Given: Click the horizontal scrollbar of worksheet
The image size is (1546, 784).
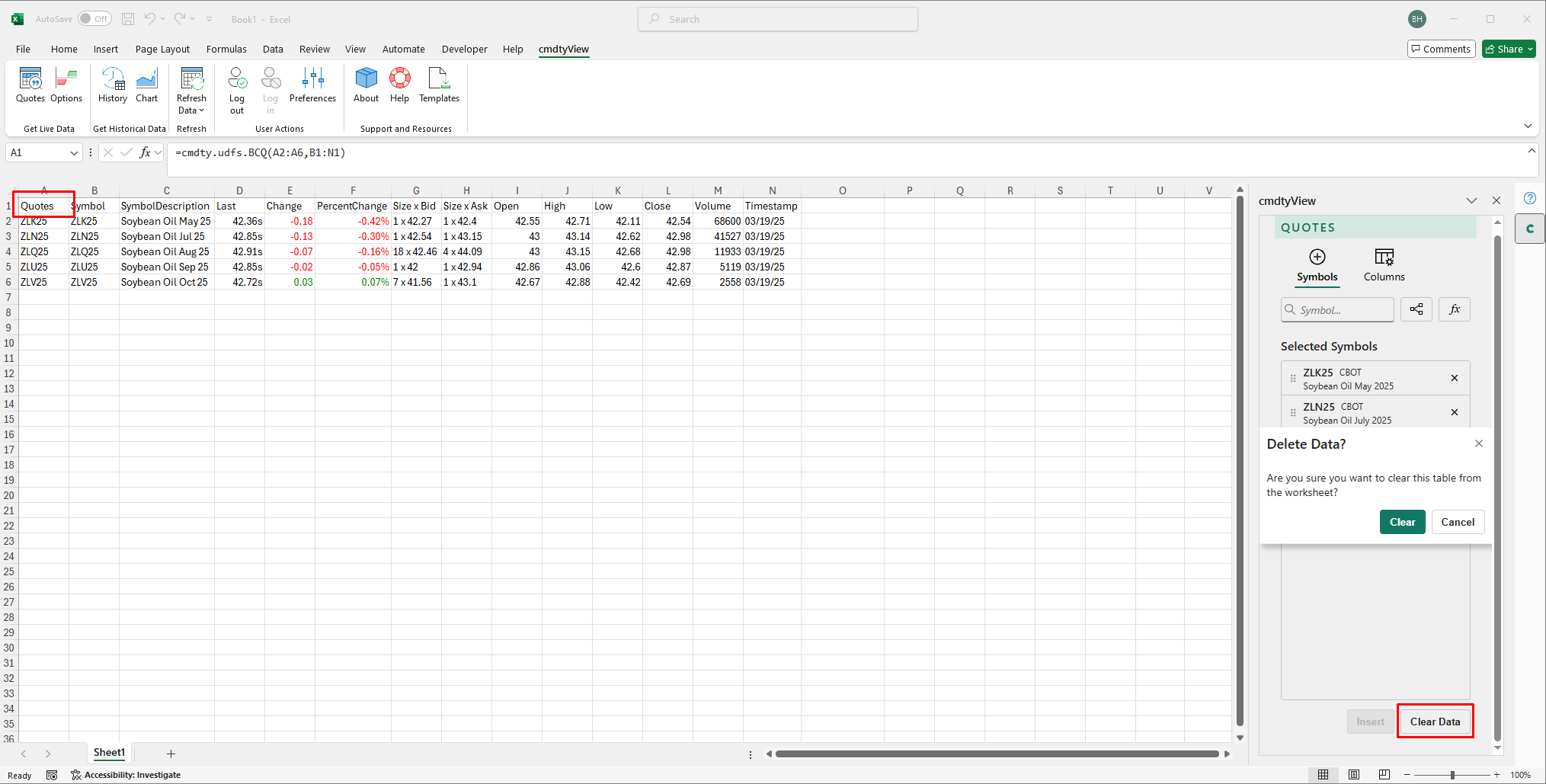Looking at the screenshot, I should [997, 754].
